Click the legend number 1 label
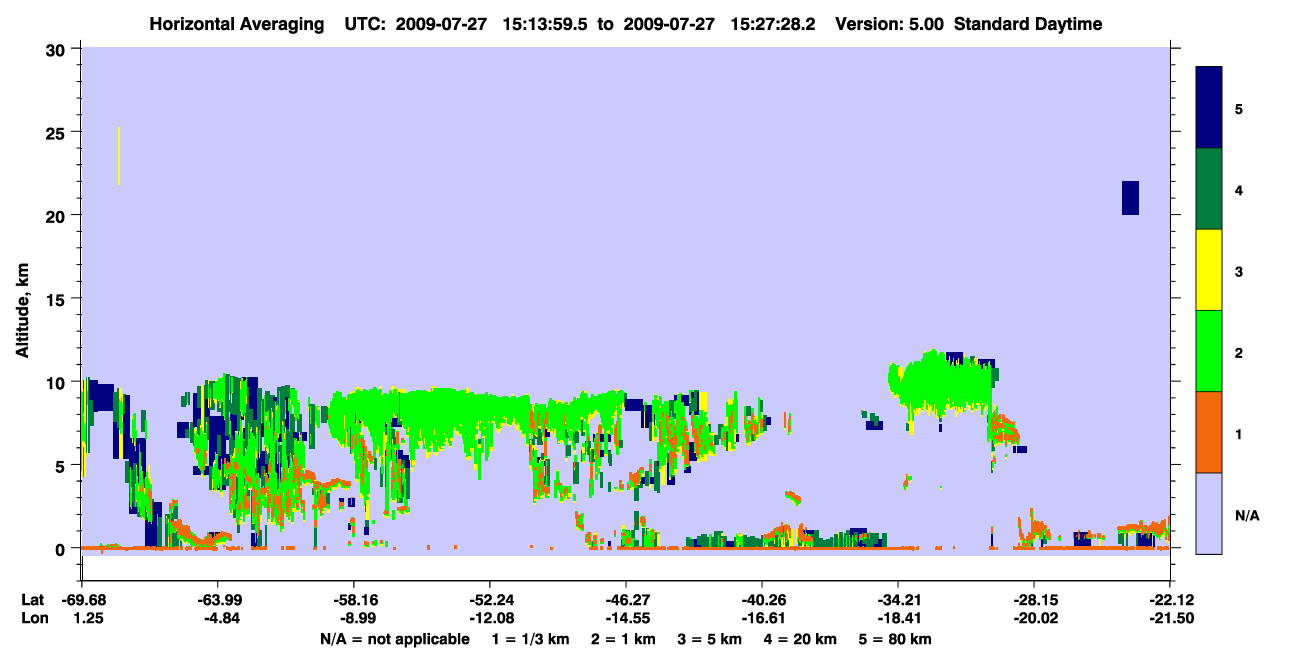1300x667 pixels. 1239,433
